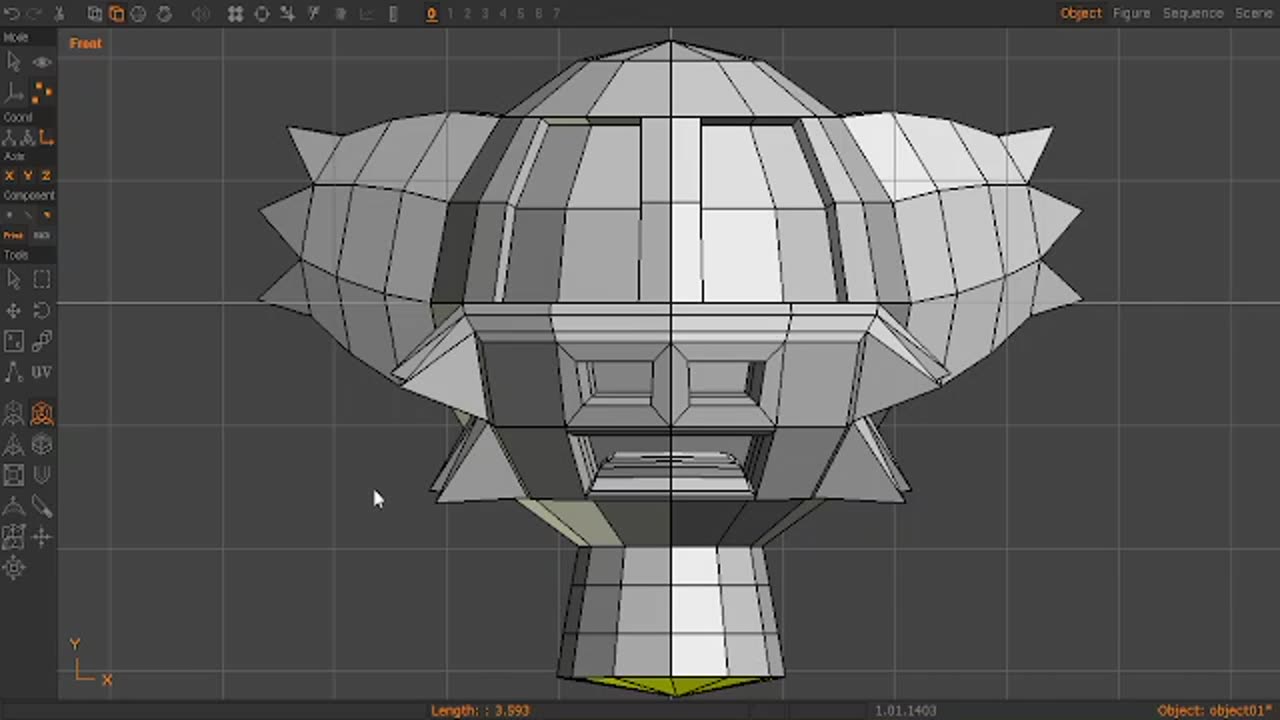Choose the axis pivot mode icon
Screen dimensions: 1280x720
pos(14,92)
